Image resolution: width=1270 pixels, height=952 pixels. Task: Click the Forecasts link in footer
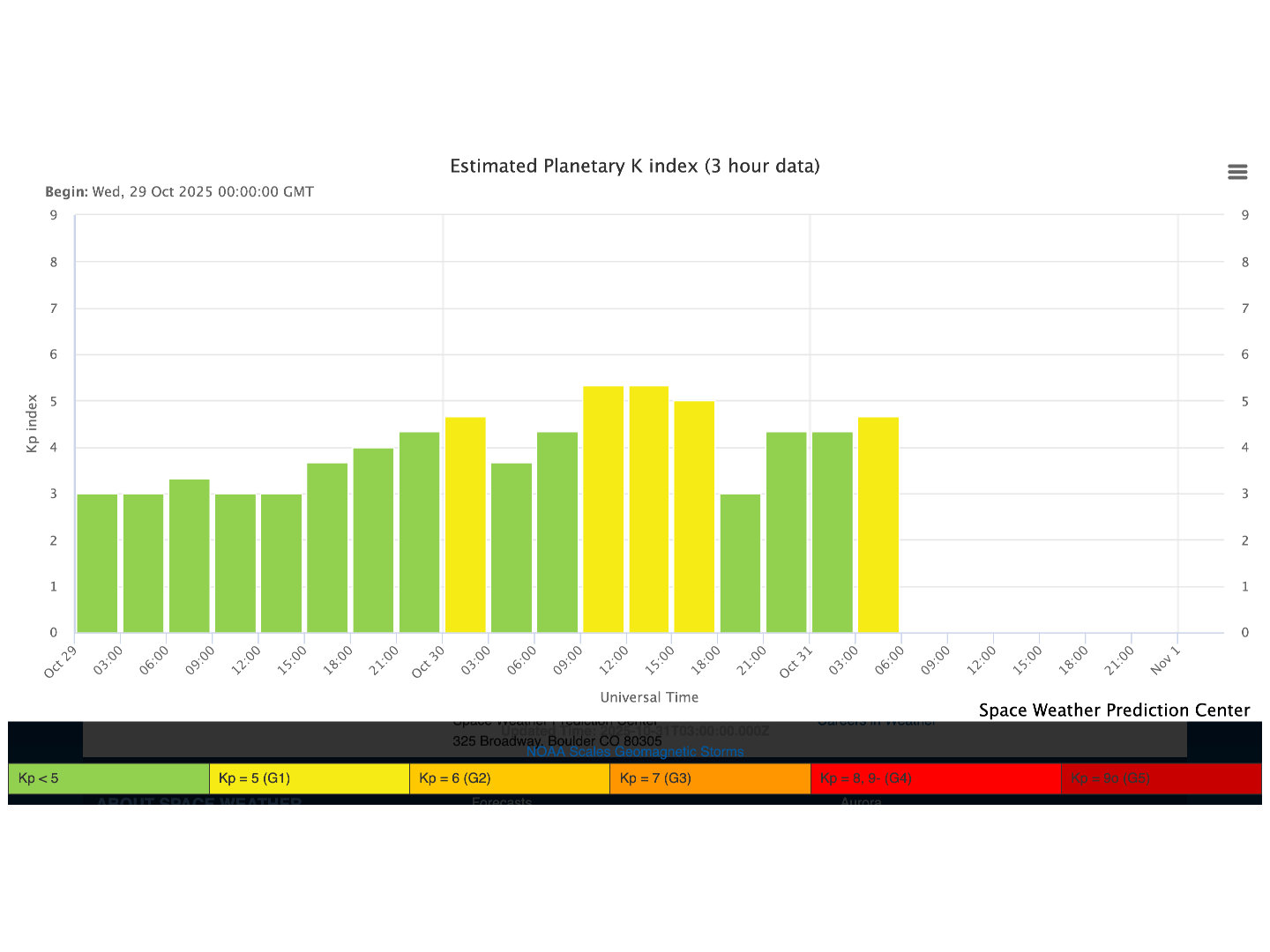[x=502, y=801]
